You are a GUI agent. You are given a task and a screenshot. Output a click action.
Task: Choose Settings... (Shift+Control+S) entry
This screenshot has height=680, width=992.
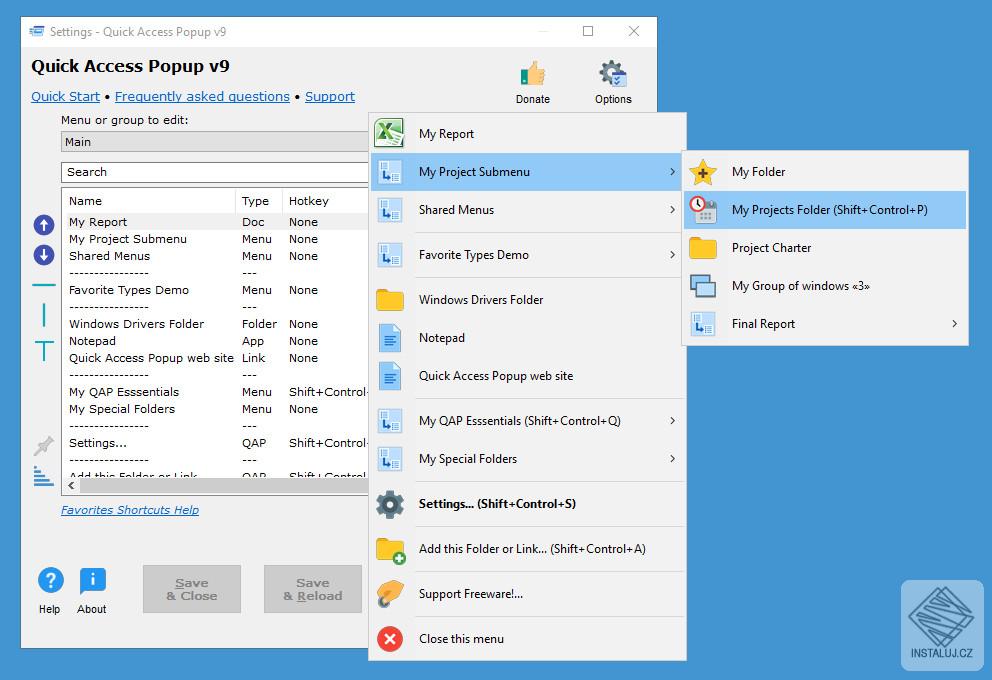coord(528,504)
